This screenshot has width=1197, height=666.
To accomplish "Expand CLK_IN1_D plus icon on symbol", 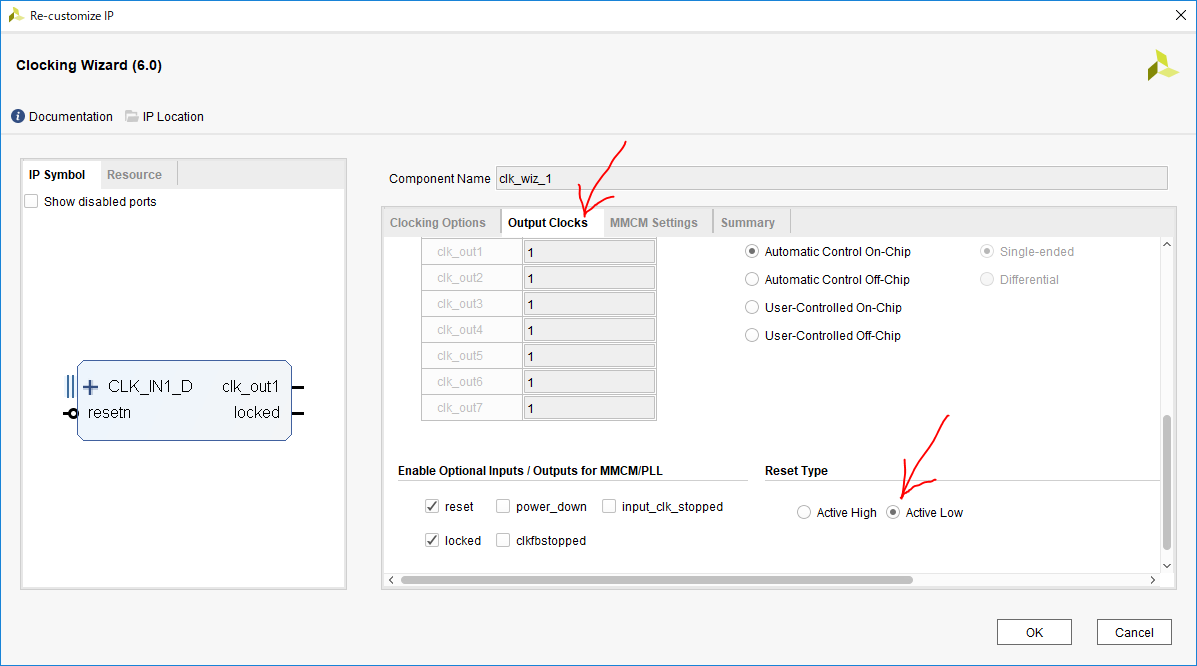I will 90,387.
